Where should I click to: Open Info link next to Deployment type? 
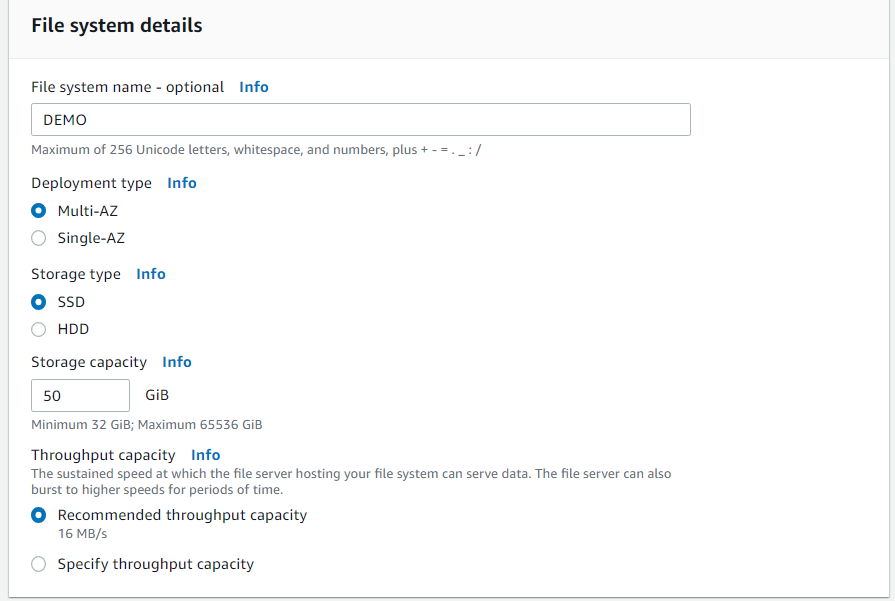point(182,183)
